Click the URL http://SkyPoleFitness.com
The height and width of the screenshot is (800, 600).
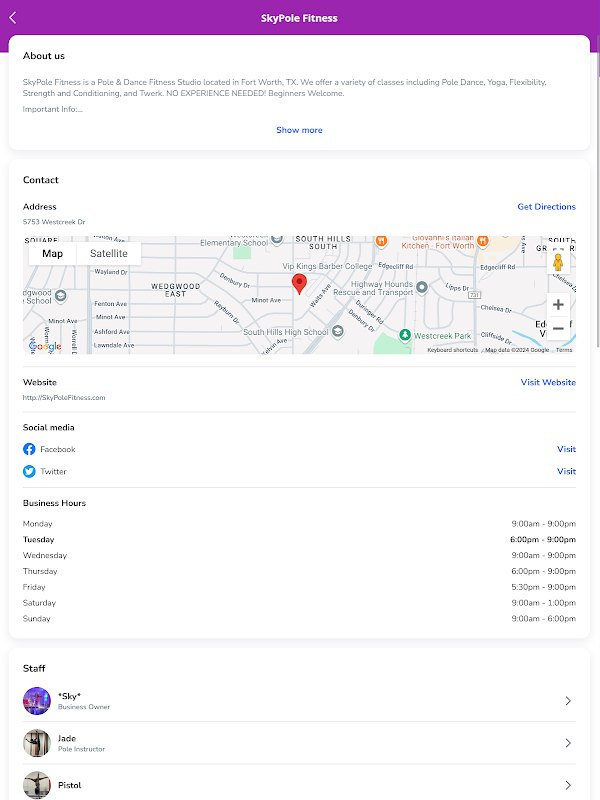(x=64, y=397)
